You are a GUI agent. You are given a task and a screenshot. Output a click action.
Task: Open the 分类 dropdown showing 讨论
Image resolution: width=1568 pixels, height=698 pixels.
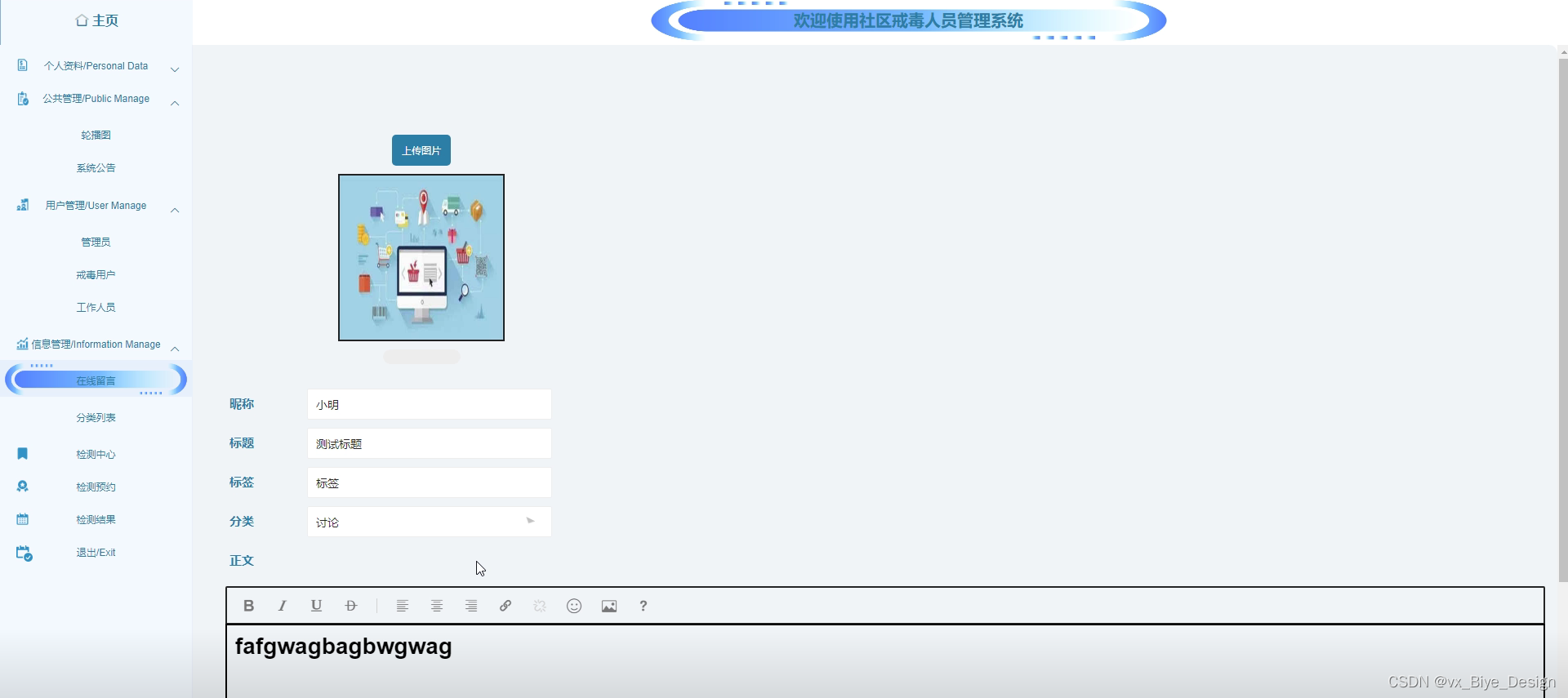coord(430,522)
